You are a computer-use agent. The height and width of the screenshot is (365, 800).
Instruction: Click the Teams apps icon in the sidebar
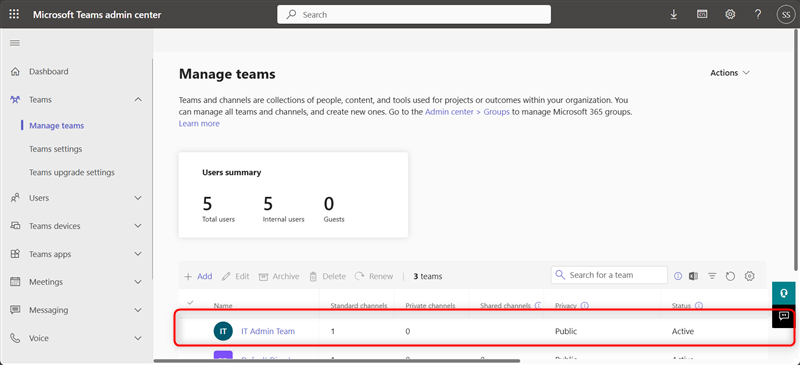15,254
